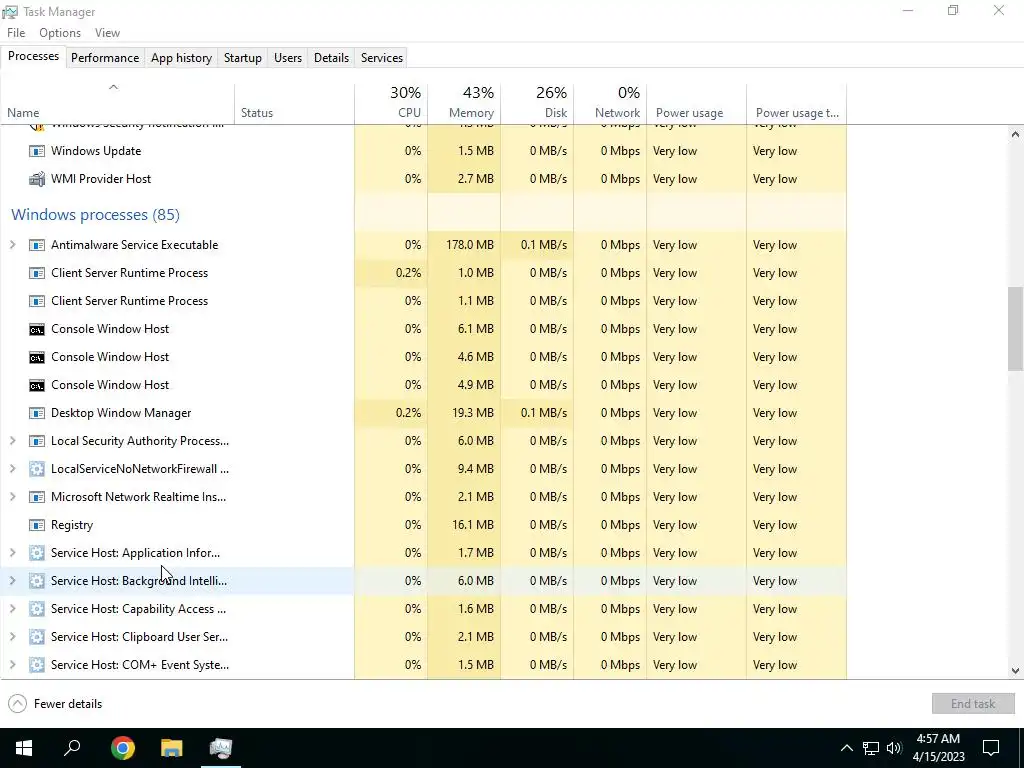Launch Google Chrome from the taskbar
The height and width of the screenshot is (768, 1024).
(123, 748)
